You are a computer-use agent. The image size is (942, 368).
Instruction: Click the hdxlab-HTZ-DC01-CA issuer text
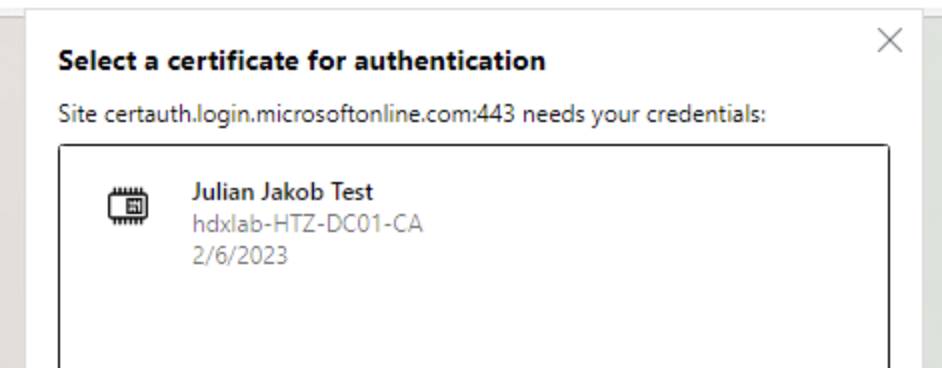(307, 224)
